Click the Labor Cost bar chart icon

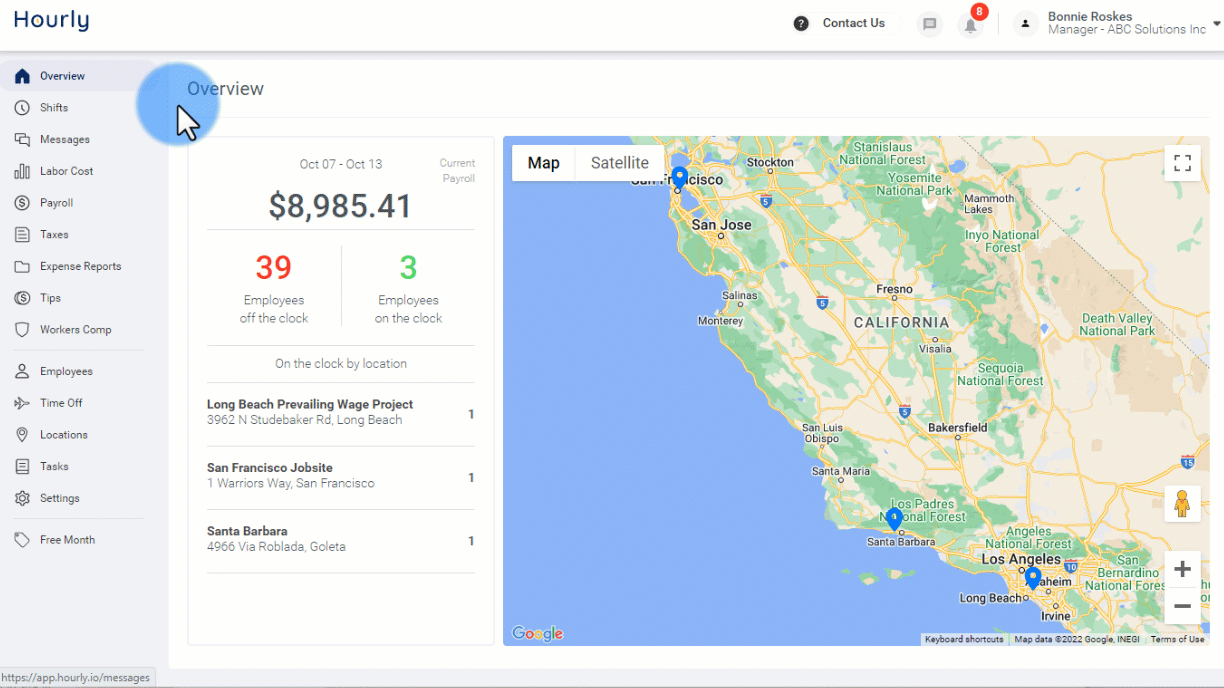tap(22, 171)
